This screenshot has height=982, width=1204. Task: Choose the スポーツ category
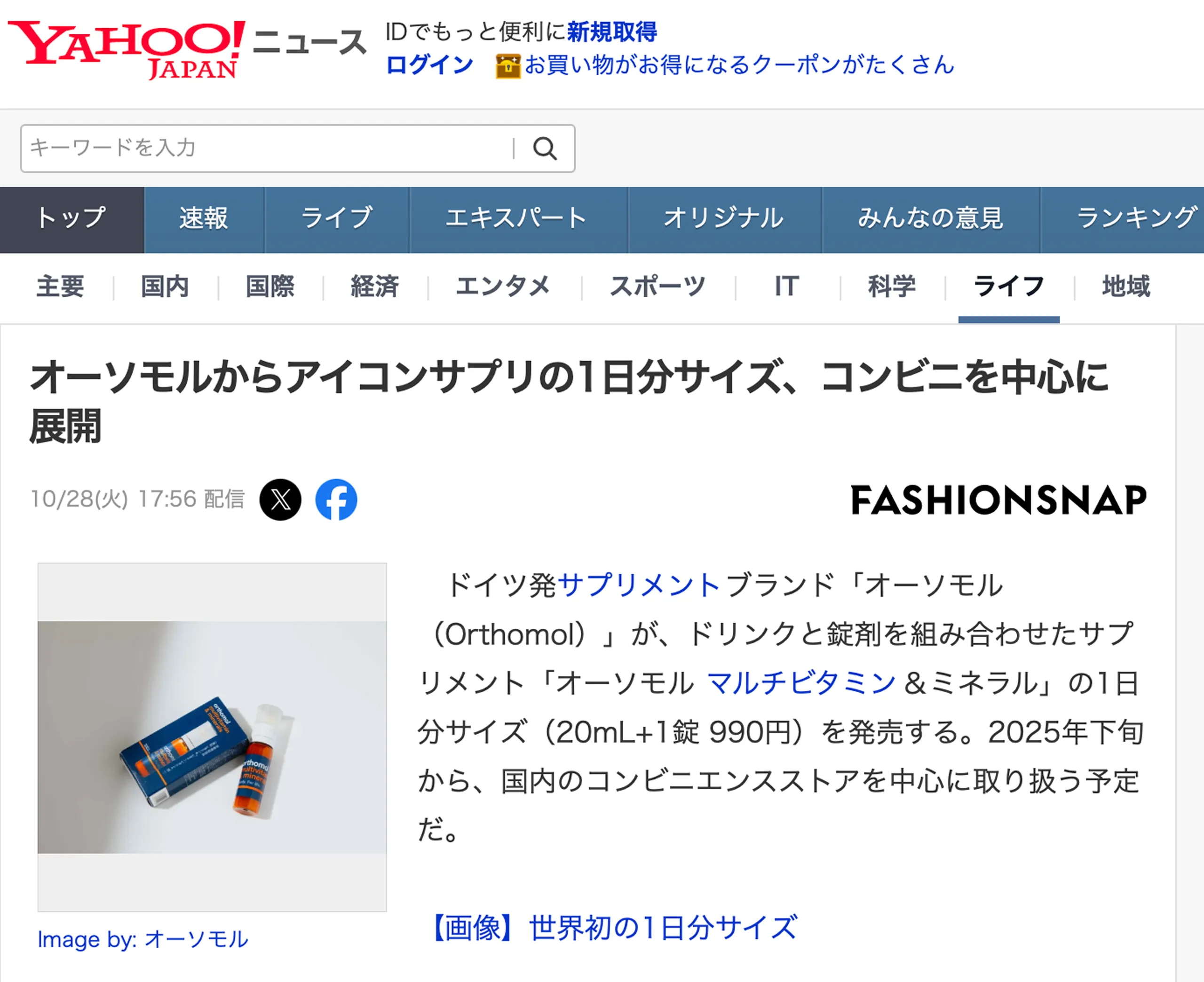pos(657,286)
